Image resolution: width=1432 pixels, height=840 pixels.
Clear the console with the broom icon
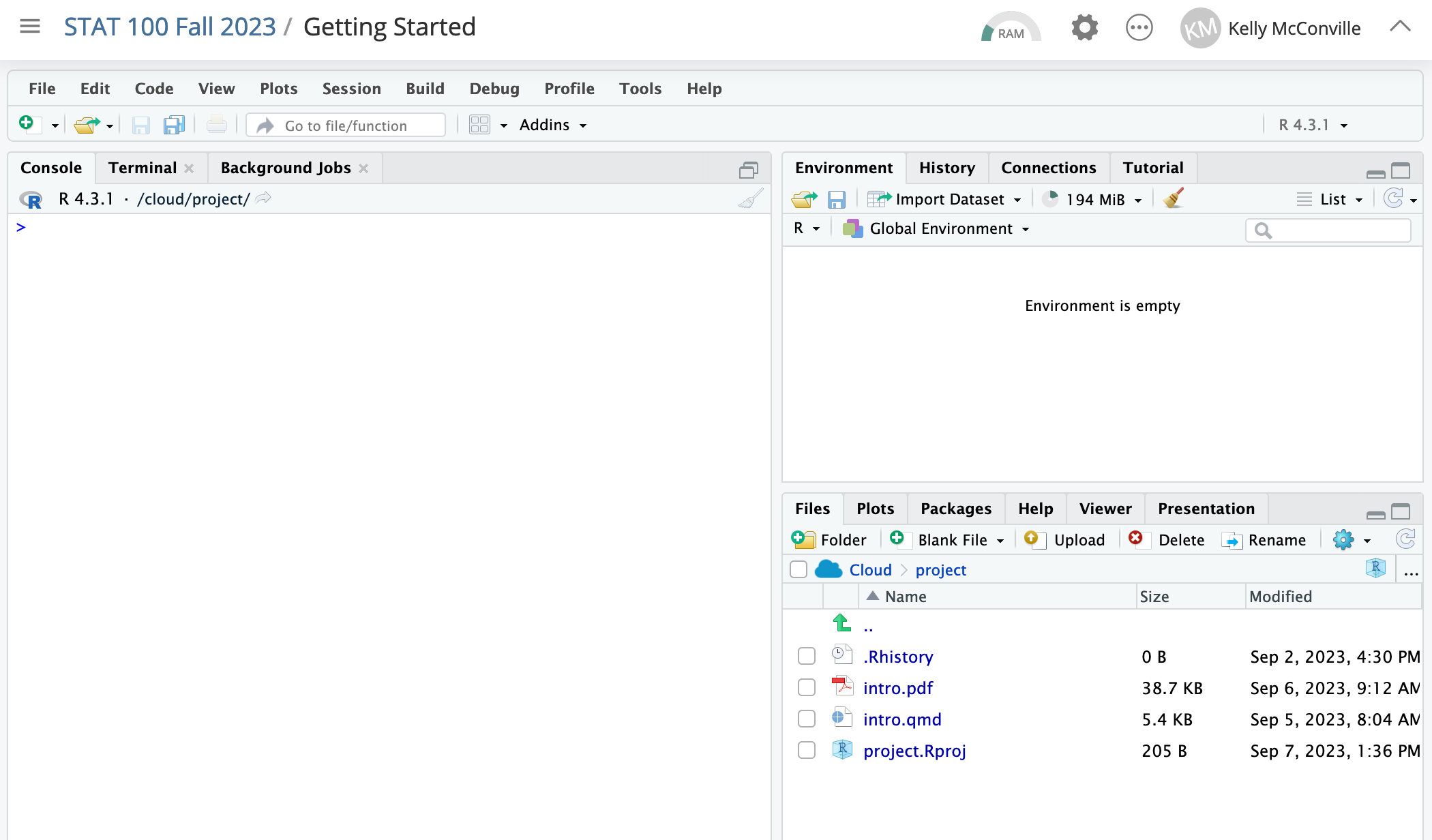[749, 198]
